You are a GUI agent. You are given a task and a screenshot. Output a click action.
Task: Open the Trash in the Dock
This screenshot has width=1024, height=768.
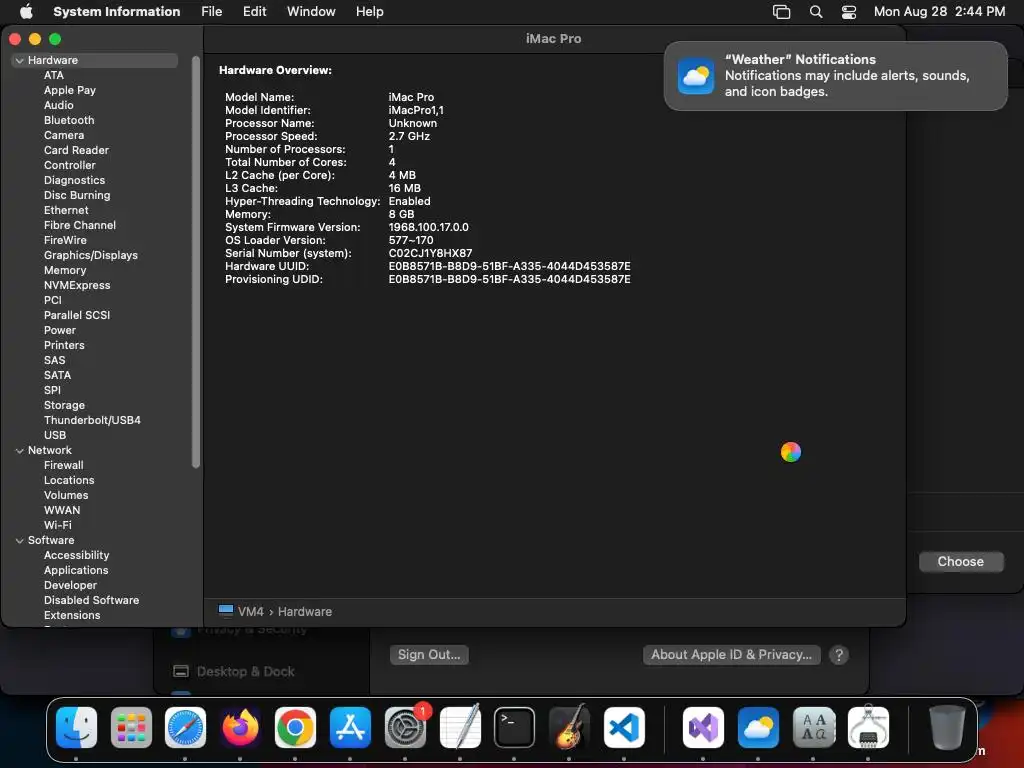tap(947, 727)
